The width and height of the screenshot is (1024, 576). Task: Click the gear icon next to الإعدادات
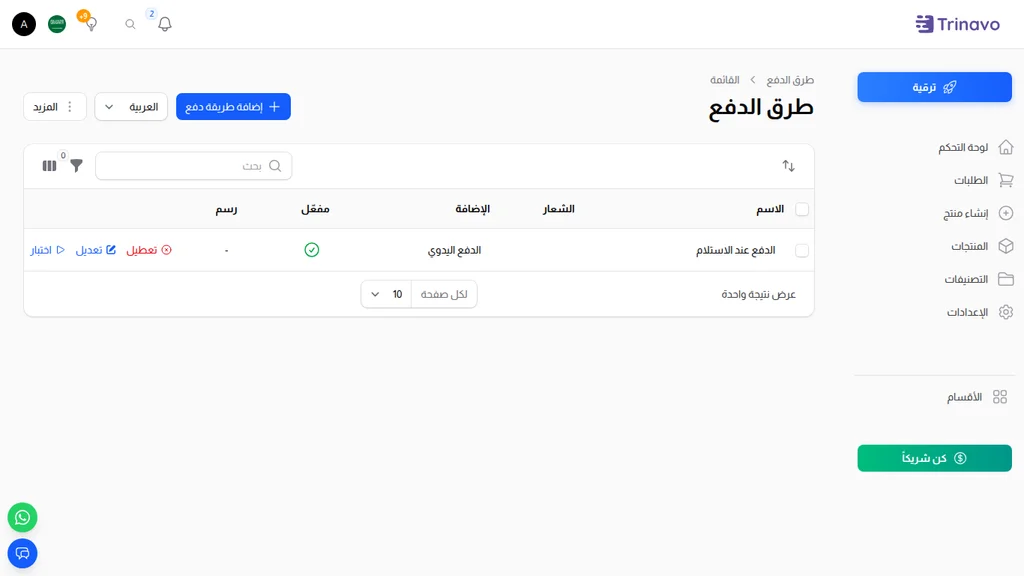pos(1006,312)
